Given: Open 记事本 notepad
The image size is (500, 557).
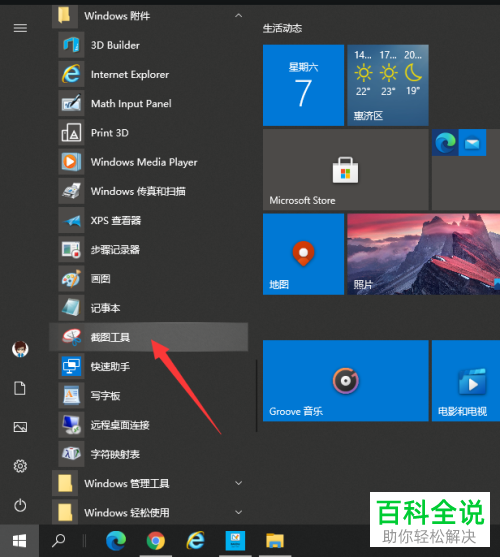Looking at the screenshot, I should 148,308.
